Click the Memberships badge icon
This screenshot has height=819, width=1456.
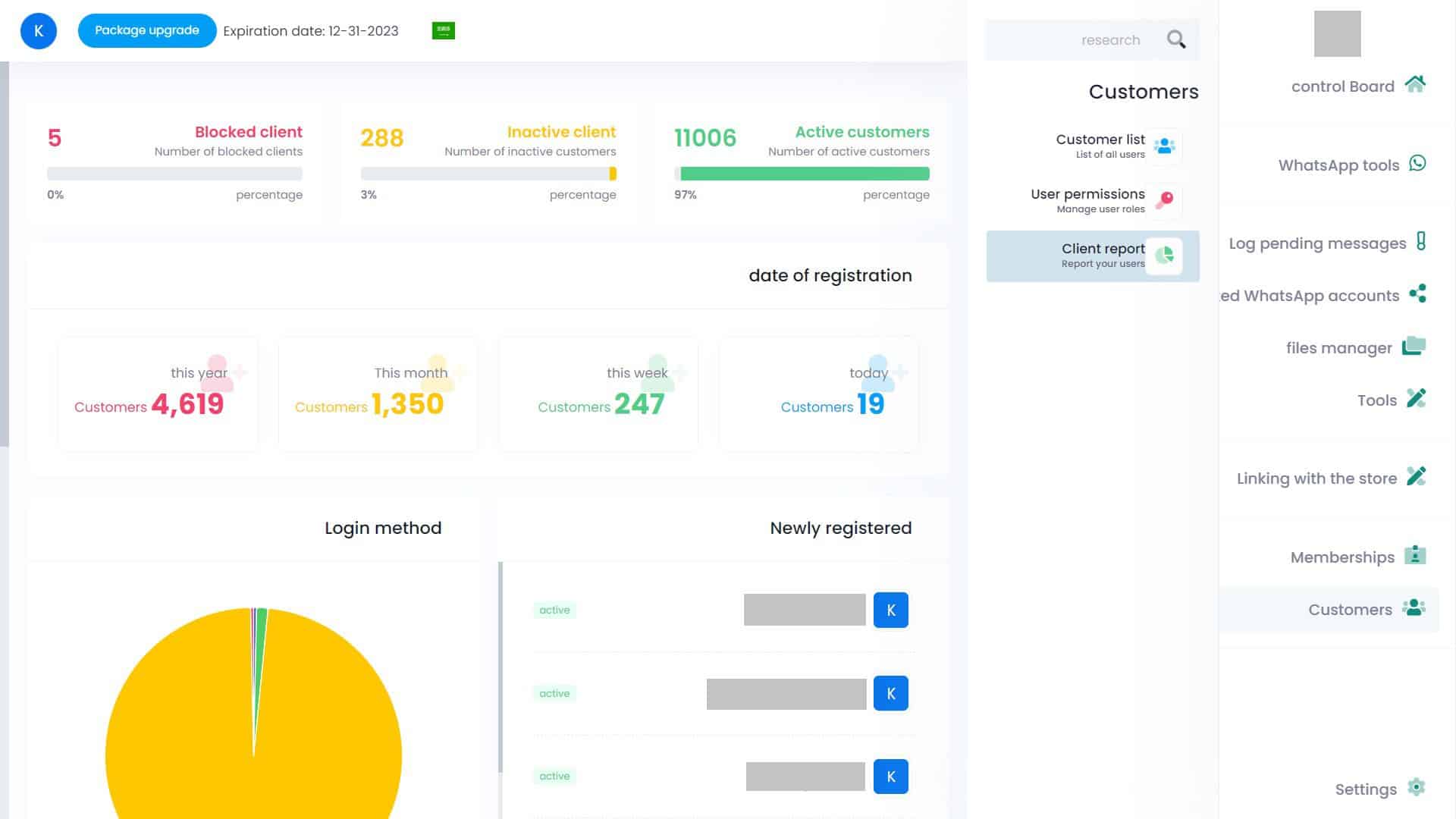click(x=1414, y=555)
